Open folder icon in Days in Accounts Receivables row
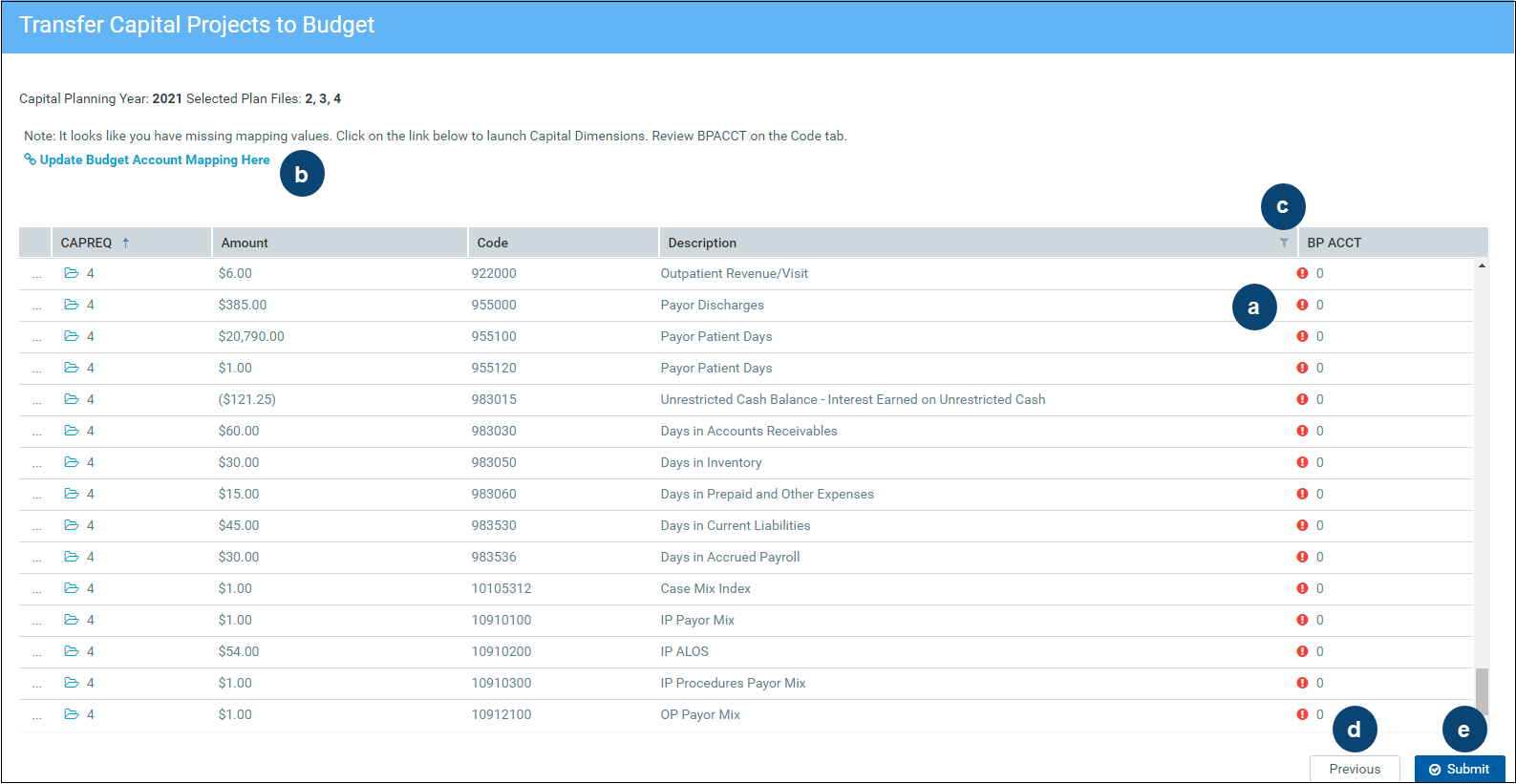 point(72,431)
